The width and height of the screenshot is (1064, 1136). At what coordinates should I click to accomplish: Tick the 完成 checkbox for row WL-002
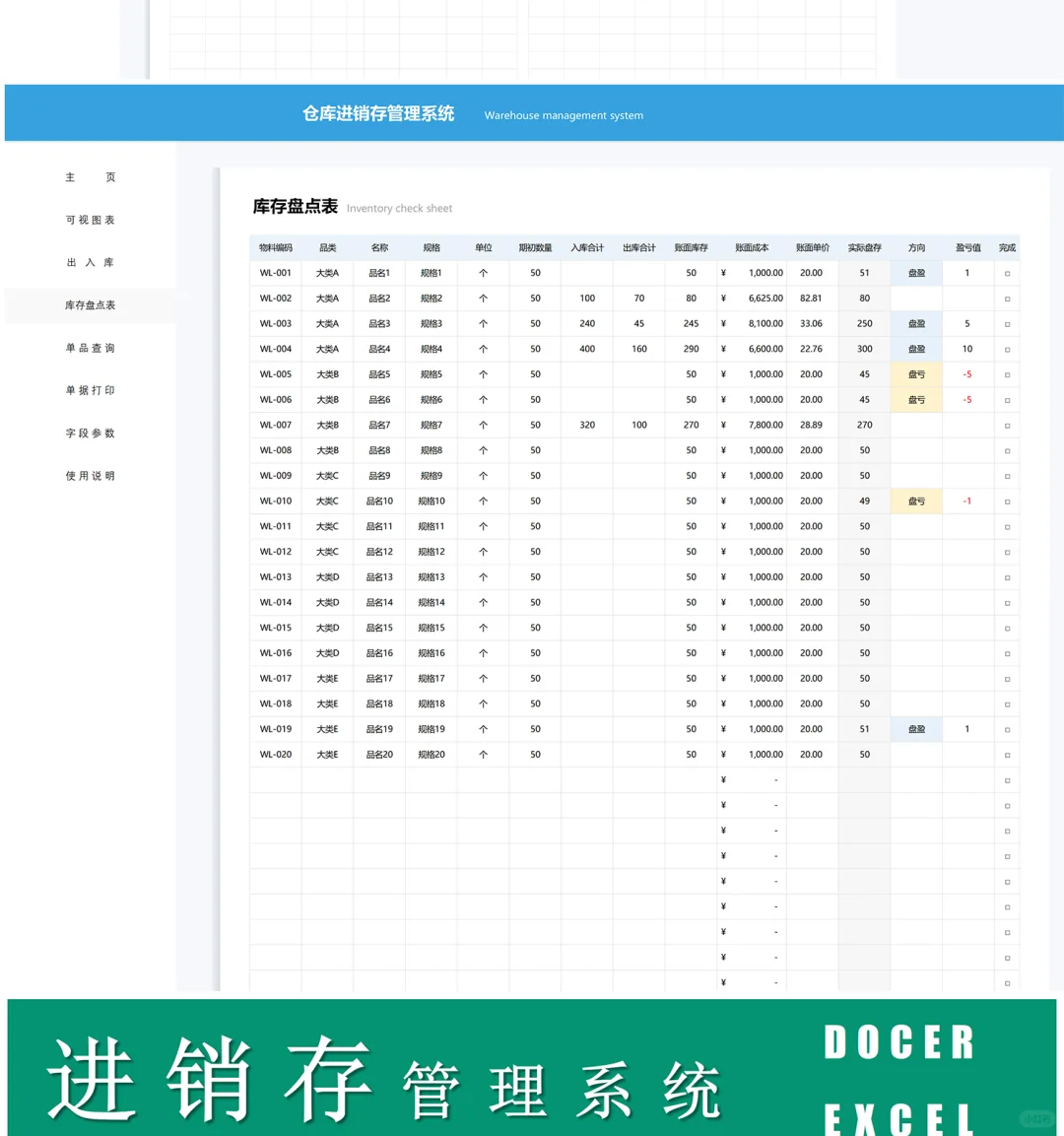click(x=1007, y=300)
